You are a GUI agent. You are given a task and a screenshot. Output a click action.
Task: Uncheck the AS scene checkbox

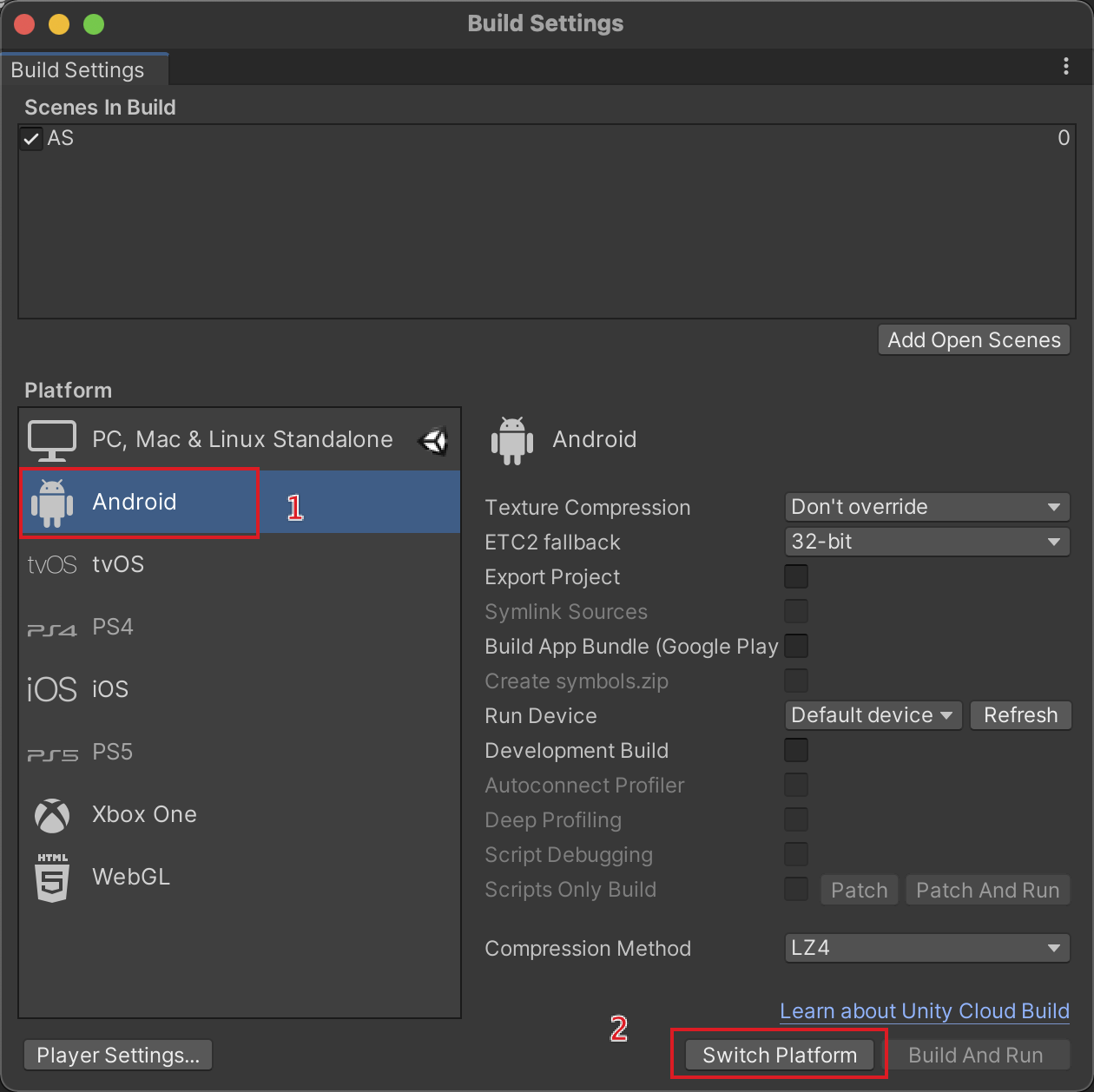32,139
